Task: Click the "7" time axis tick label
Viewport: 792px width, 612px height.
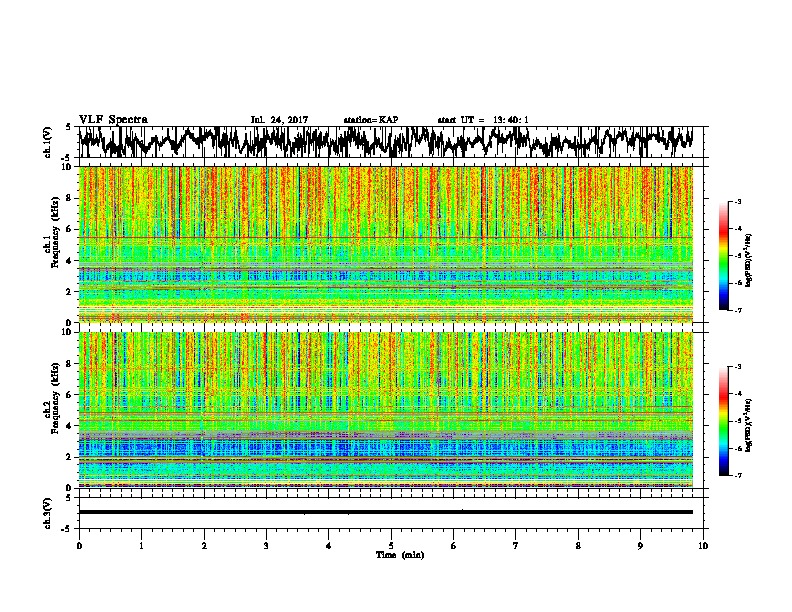Action: tap(516, 546)
